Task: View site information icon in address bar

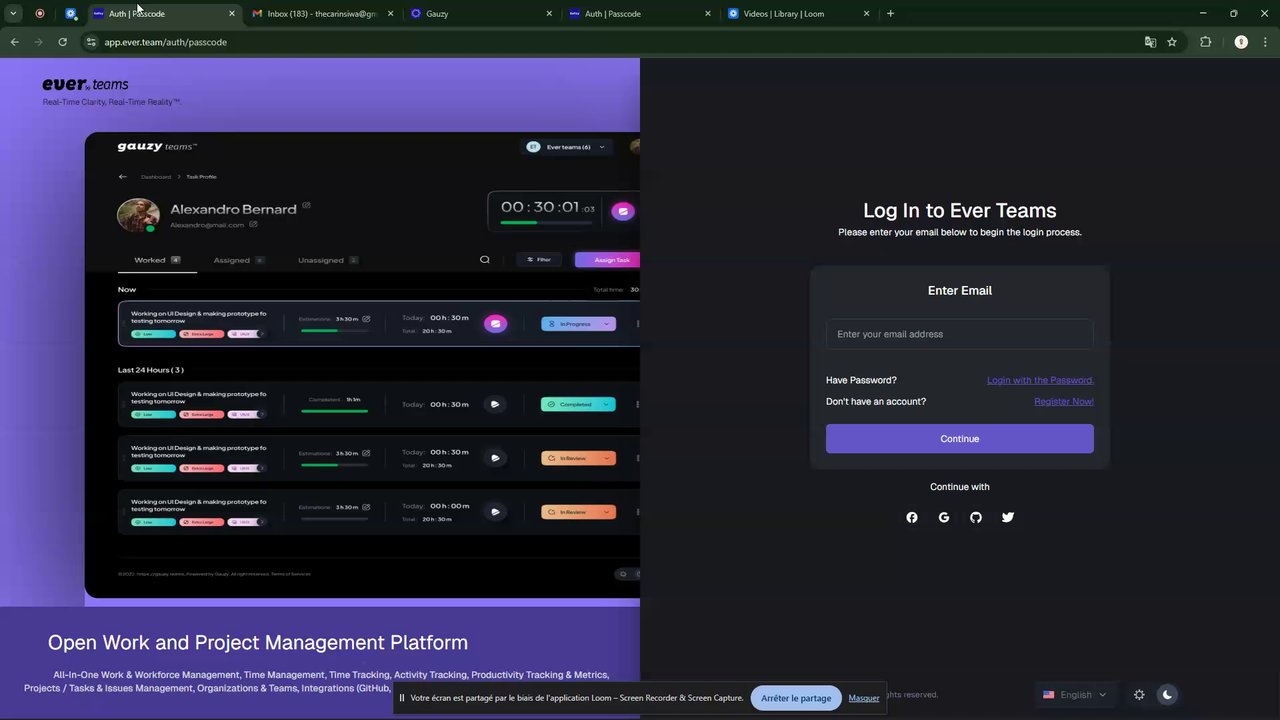Action: pyautogui.click(x=91, y=42)
